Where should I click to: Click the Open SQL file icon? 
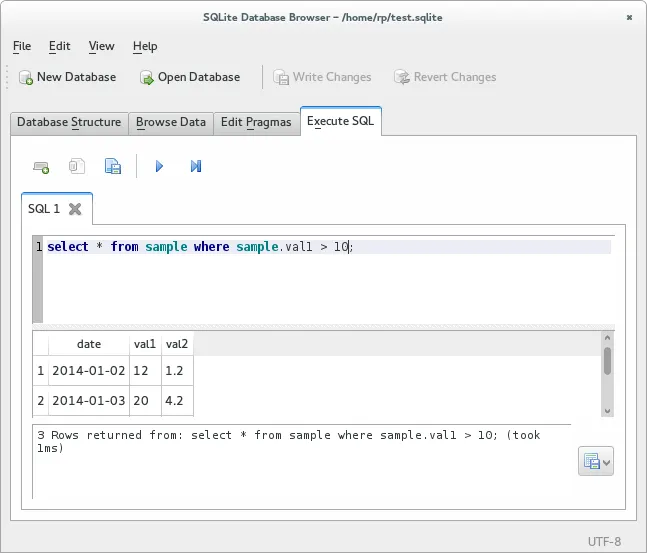77,167
